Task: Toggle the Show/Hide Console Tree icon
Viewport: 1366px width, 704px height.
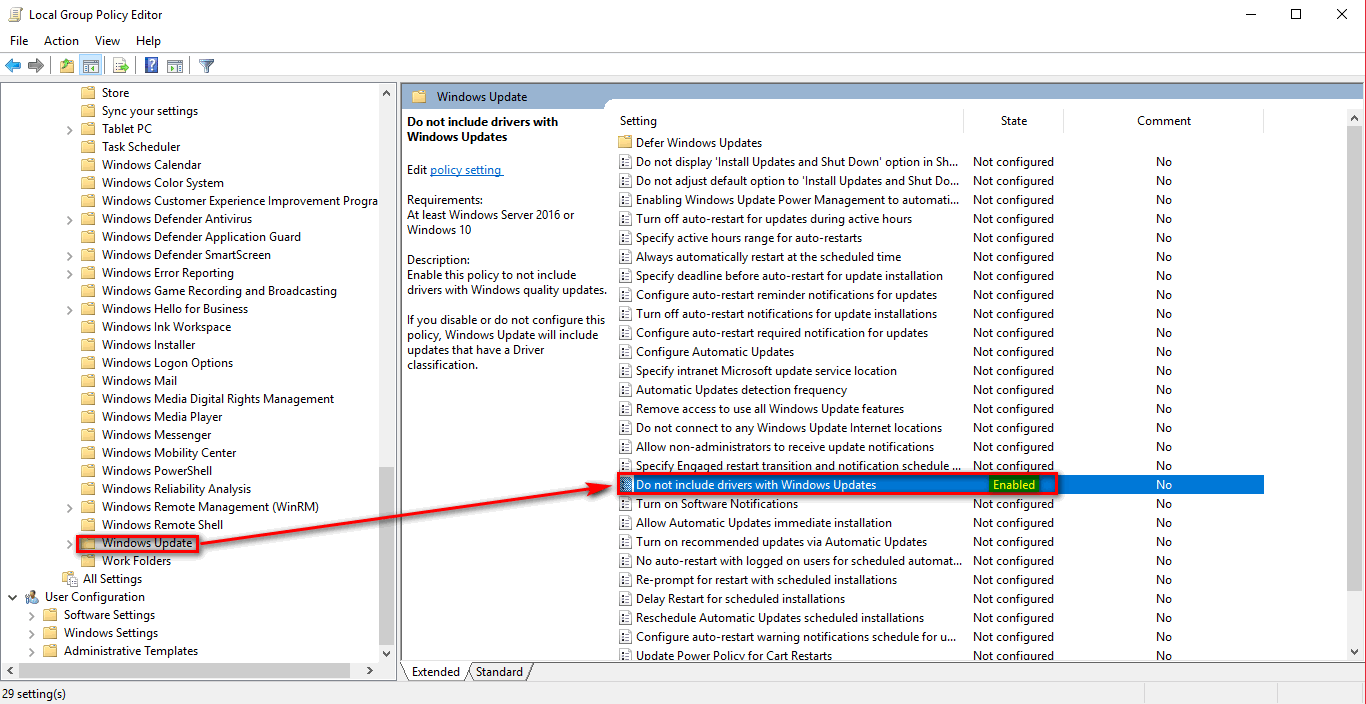Action: [90, 66]
